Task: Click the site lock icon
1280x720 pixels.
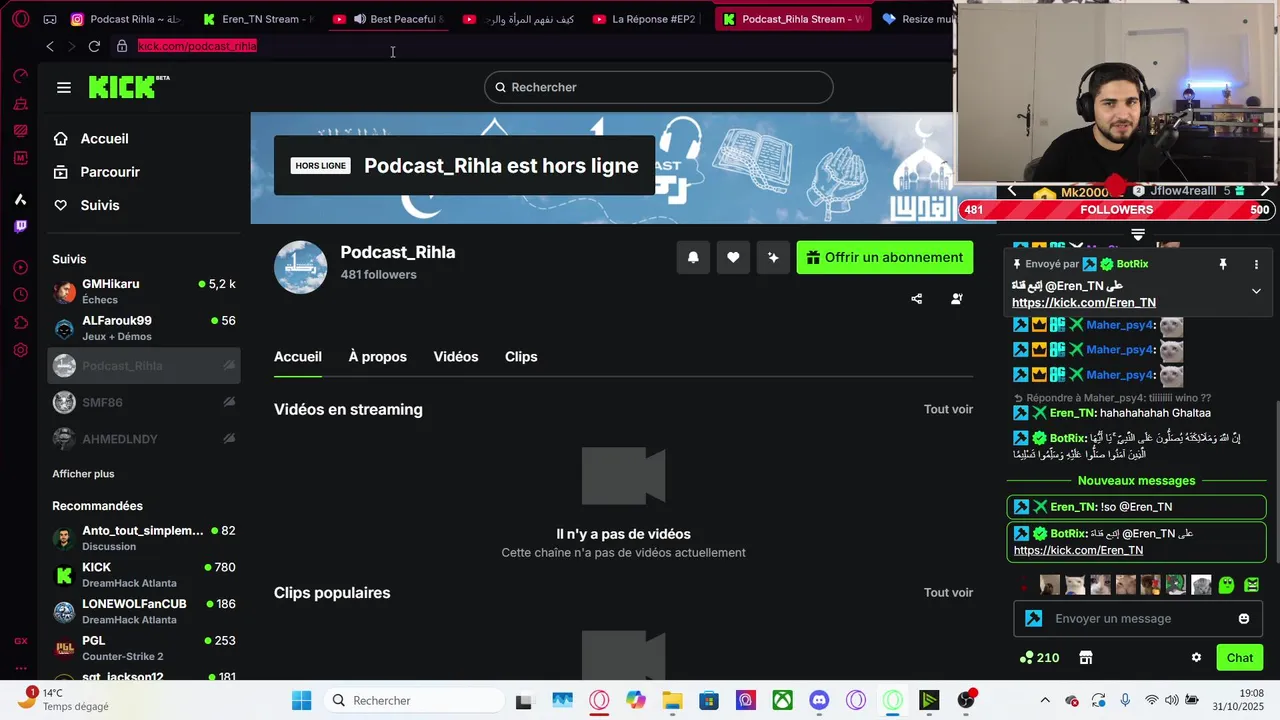Action: click(122, 46)
